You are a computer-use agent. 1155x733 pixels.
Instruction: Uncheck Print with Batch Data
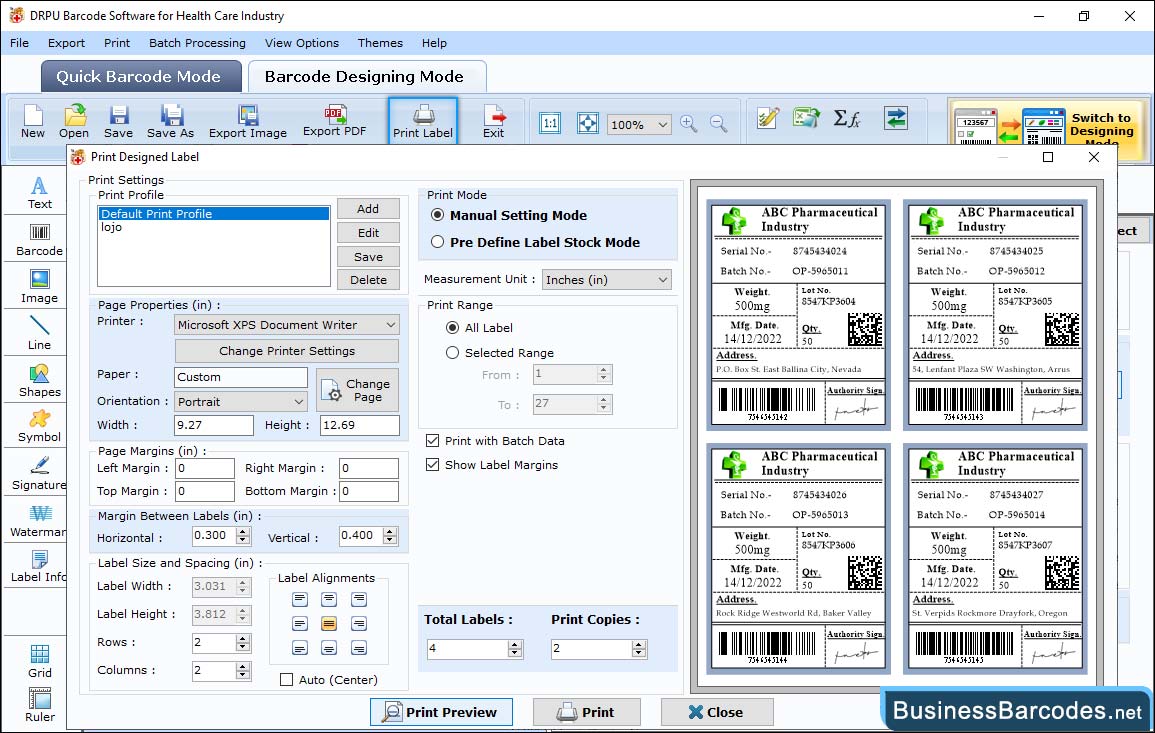[x=432, y=441]
